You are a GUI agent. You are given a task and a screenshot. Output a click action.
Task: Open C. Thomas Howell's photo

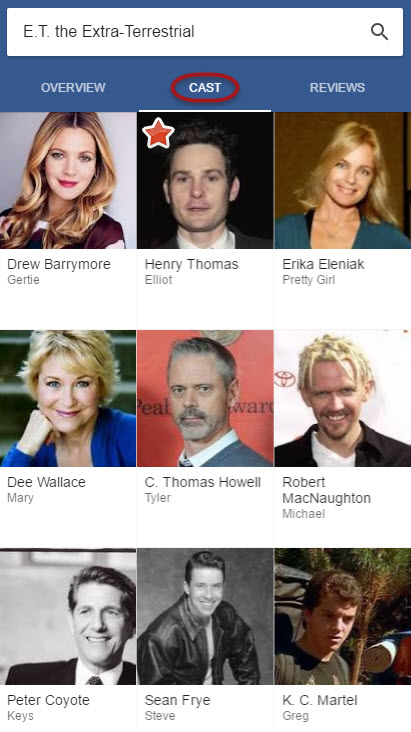coord(205,398)
